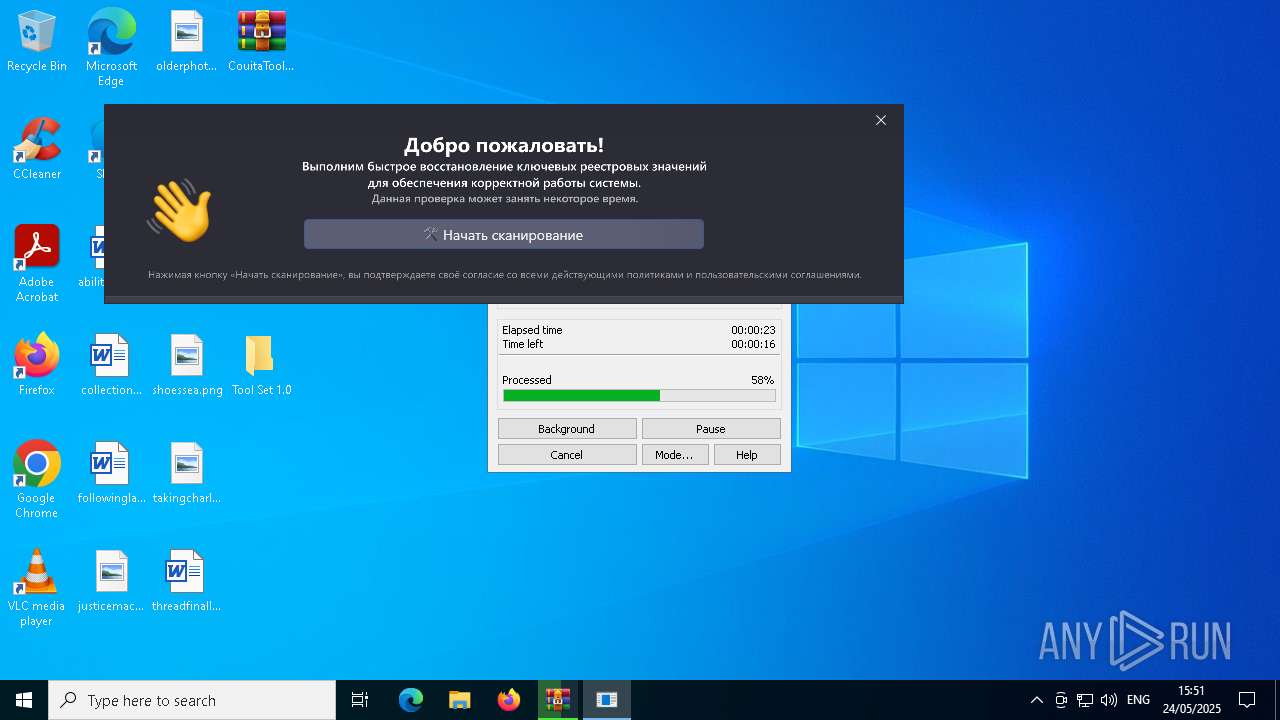
Task: Open the justicemac... image file
Action: click(111, 582)
